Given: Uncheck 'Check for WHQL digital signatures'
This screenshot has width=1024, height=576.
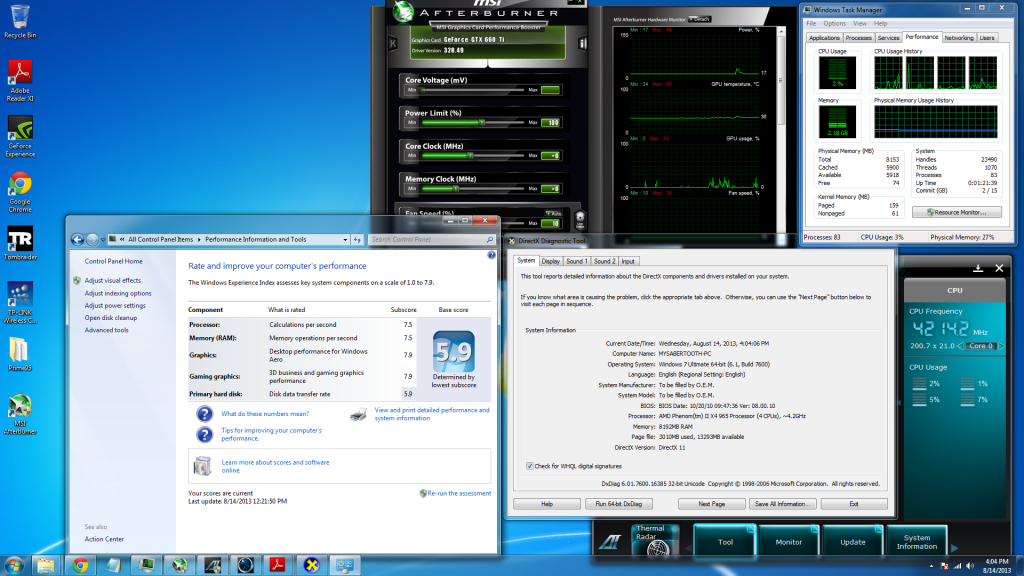Looking at the screenshot, I should tap(530, 466).
